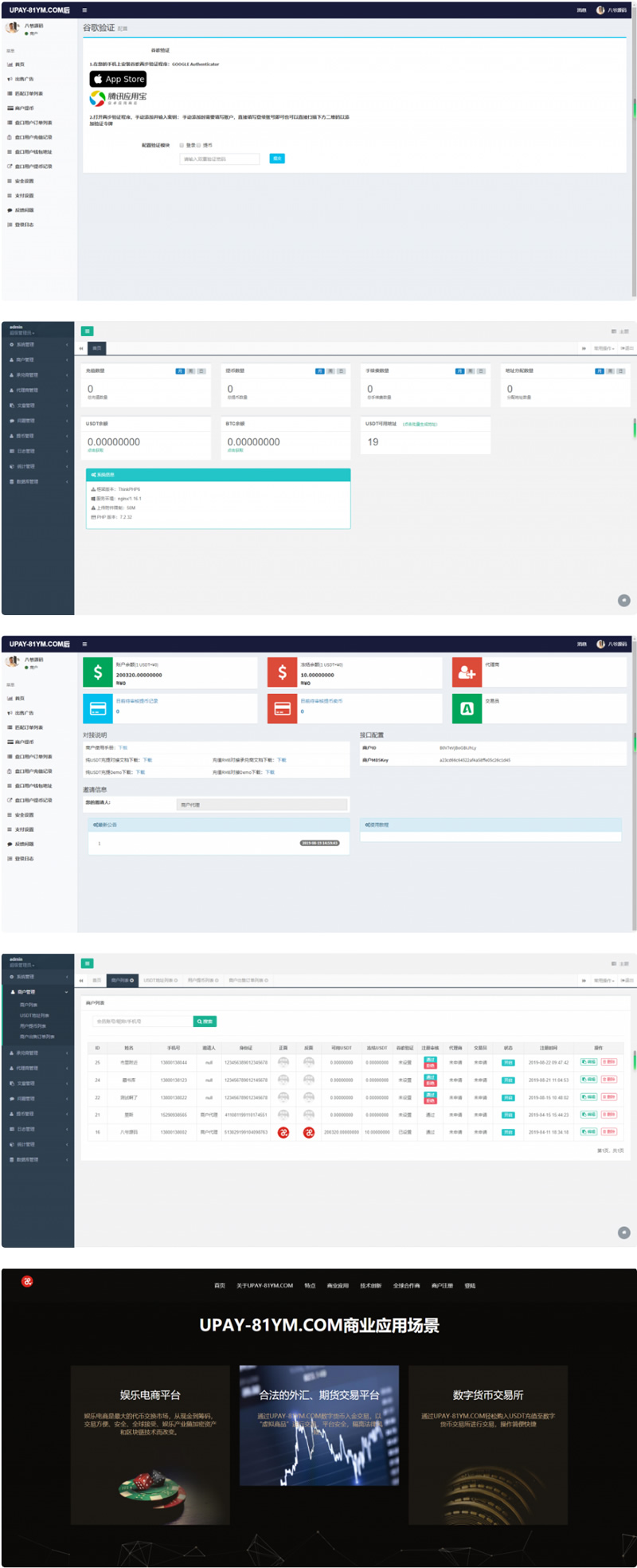Image resolution: width=637 pixels, height=1568 pixels.
Task: Open 商业应用 in the landing page navigation
Action: click(x=338, y=1285)
